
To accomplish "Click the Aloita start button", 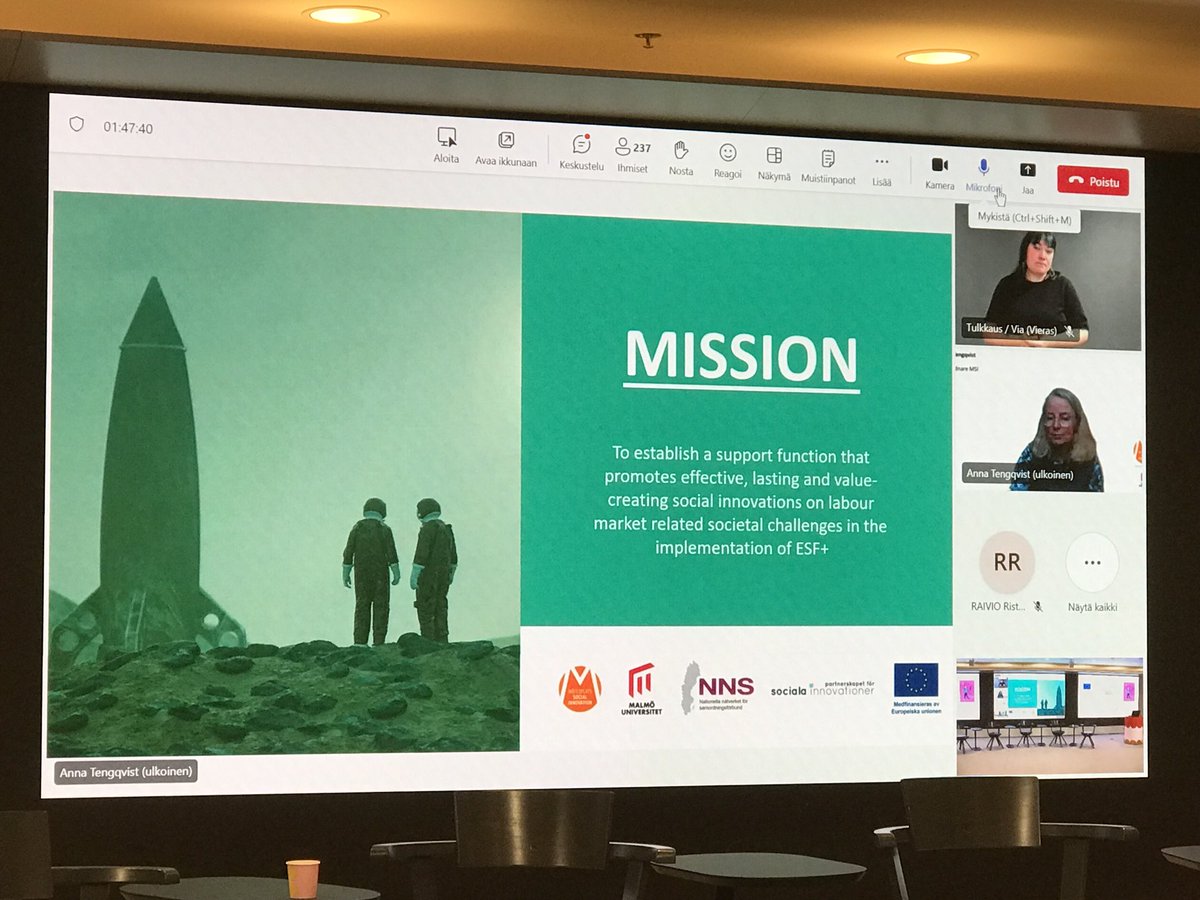I will pyautogui.click(x=446, y=145).
